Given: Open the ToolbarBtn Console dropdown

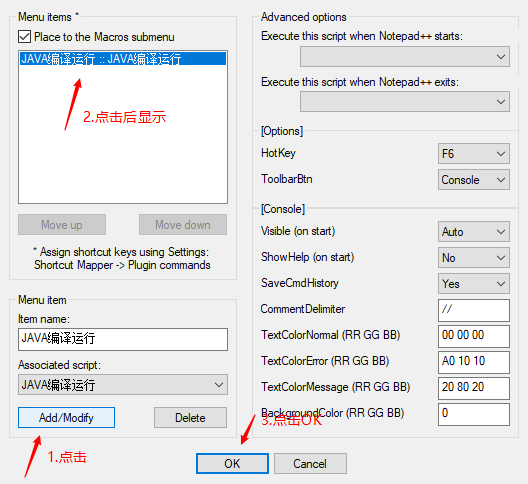Looking at the screenshot, I should (473, 180).
